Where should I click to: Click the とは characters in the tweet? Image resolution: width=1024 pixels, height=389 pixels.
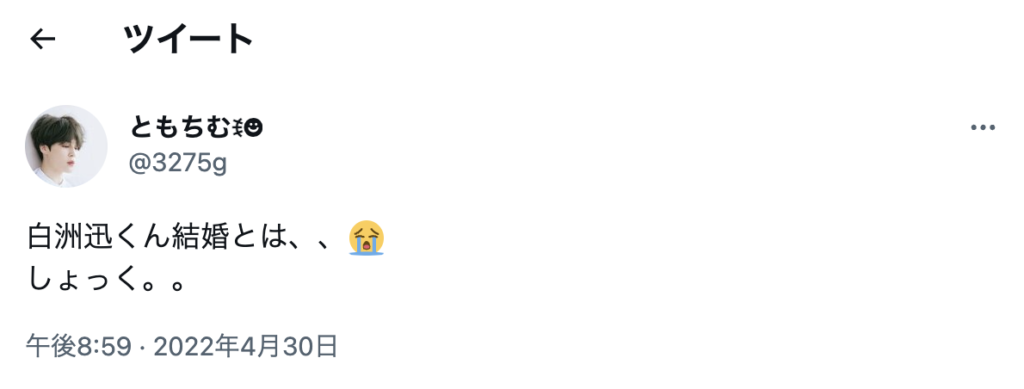257,238
